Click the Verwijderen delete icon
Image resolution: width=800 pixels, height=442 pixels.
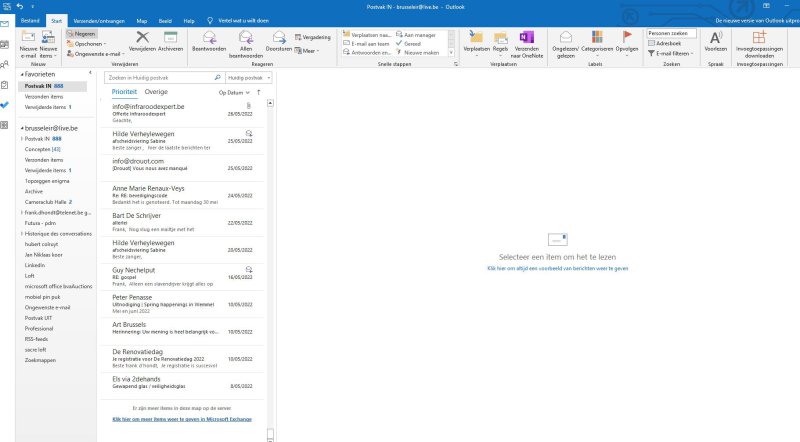pyautogui.click(x=142, y=40)
